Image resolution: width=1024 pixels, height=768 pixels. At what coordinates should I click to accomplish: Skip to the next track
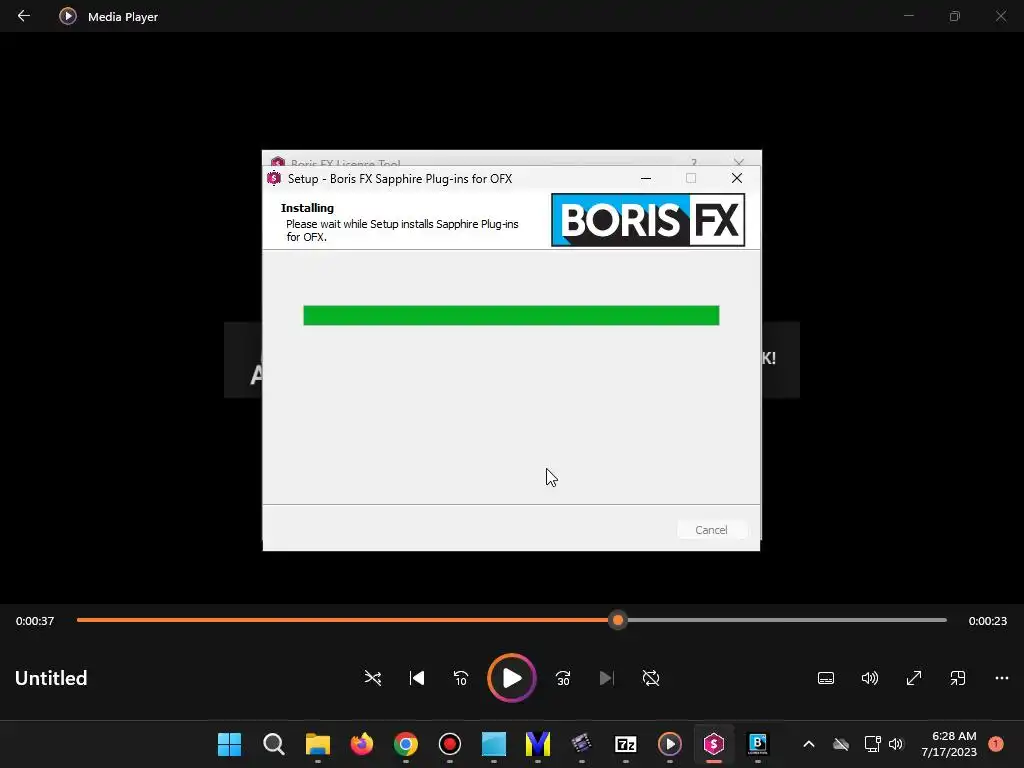(607, 678)
